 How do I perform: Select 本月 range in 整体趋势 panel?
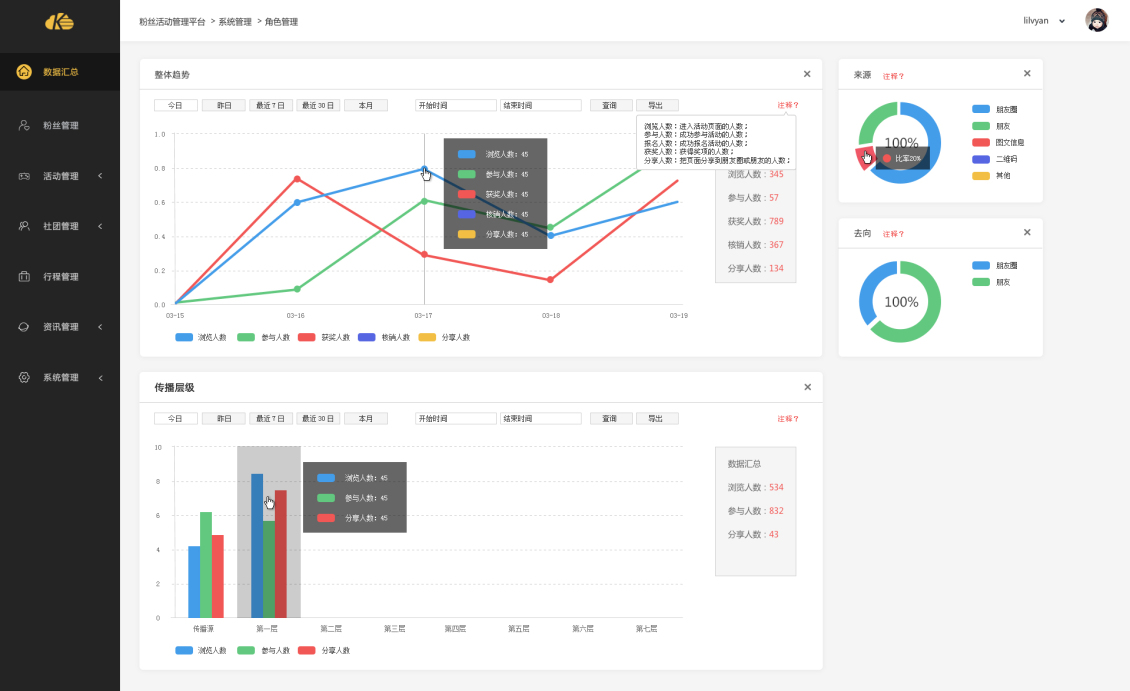tap(366, 105)
